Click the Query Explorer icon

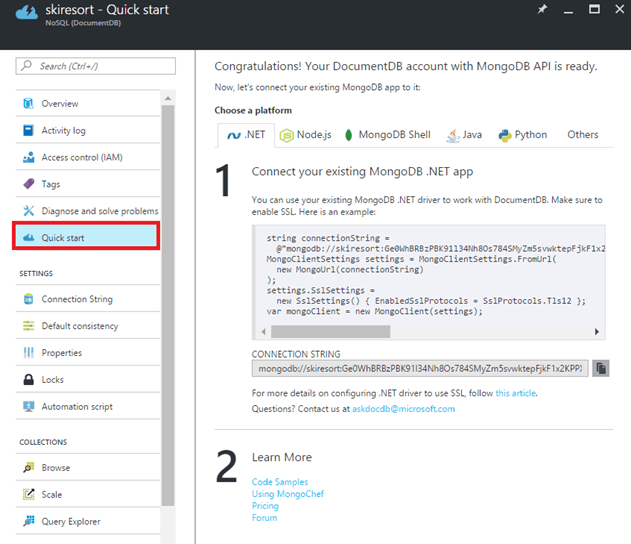click(28, 521)
